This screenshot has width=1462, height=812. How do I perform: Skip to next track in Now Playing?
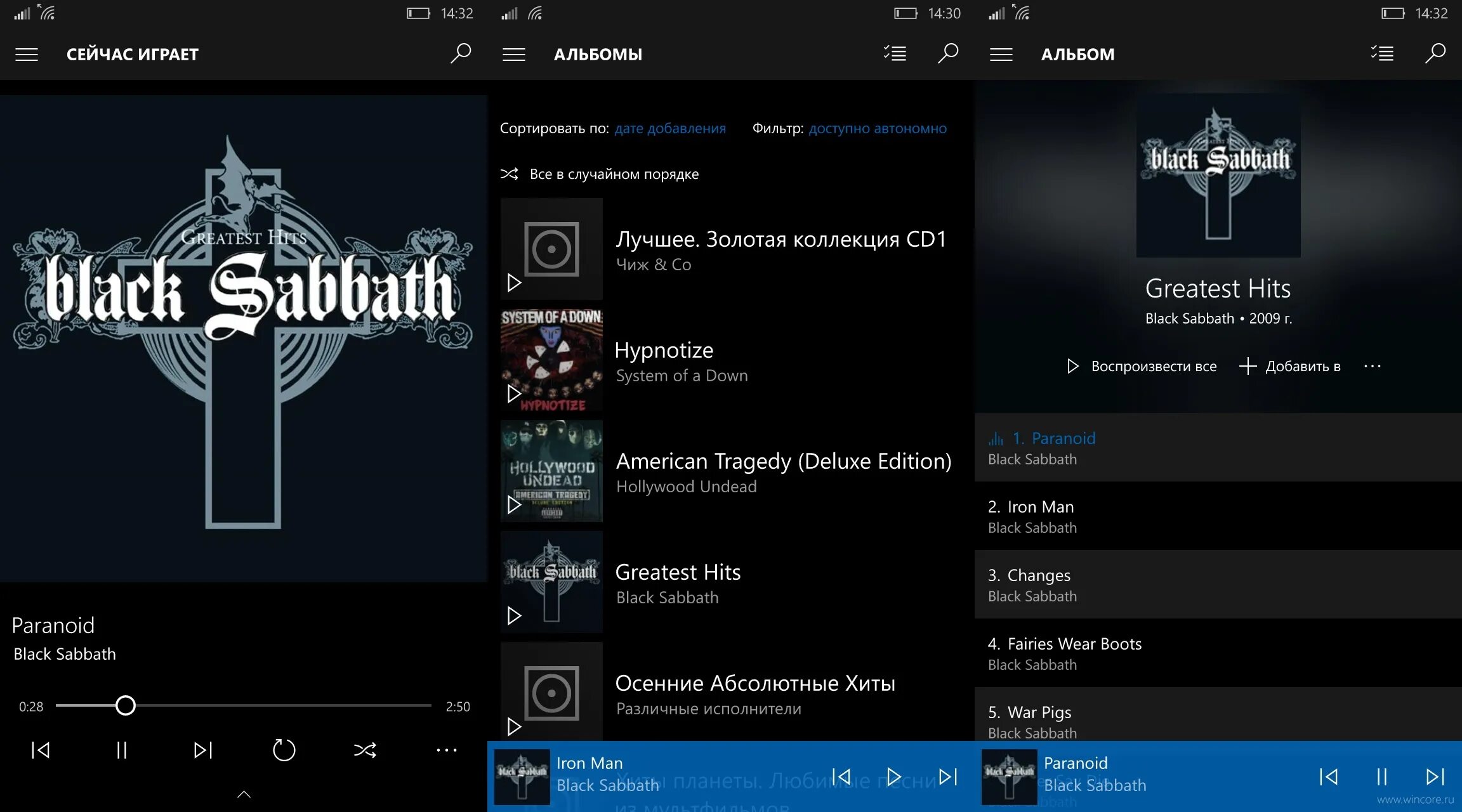pyautogui.click(x=203, y=750)
